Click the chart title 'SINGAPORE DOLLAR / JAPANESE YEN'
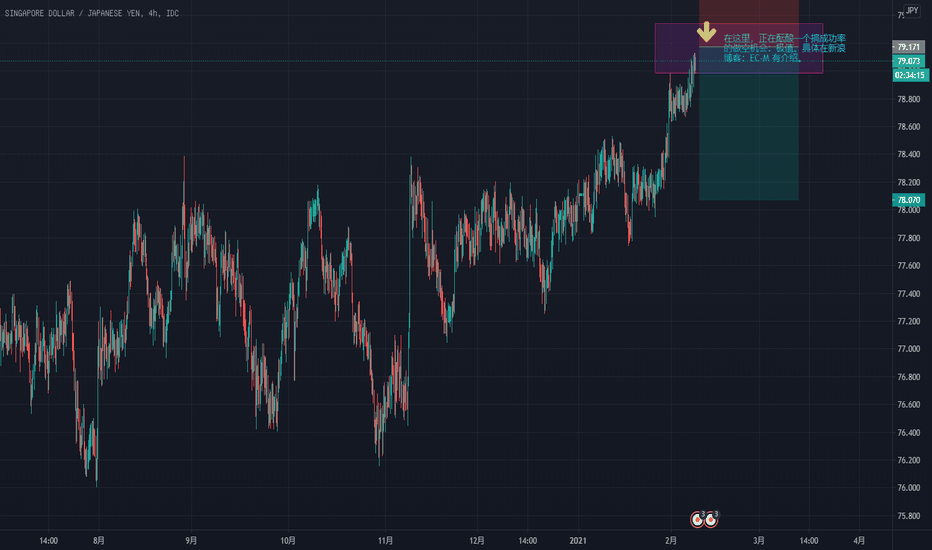Screen dimensions: 932x550 click(x=72, y=13)
